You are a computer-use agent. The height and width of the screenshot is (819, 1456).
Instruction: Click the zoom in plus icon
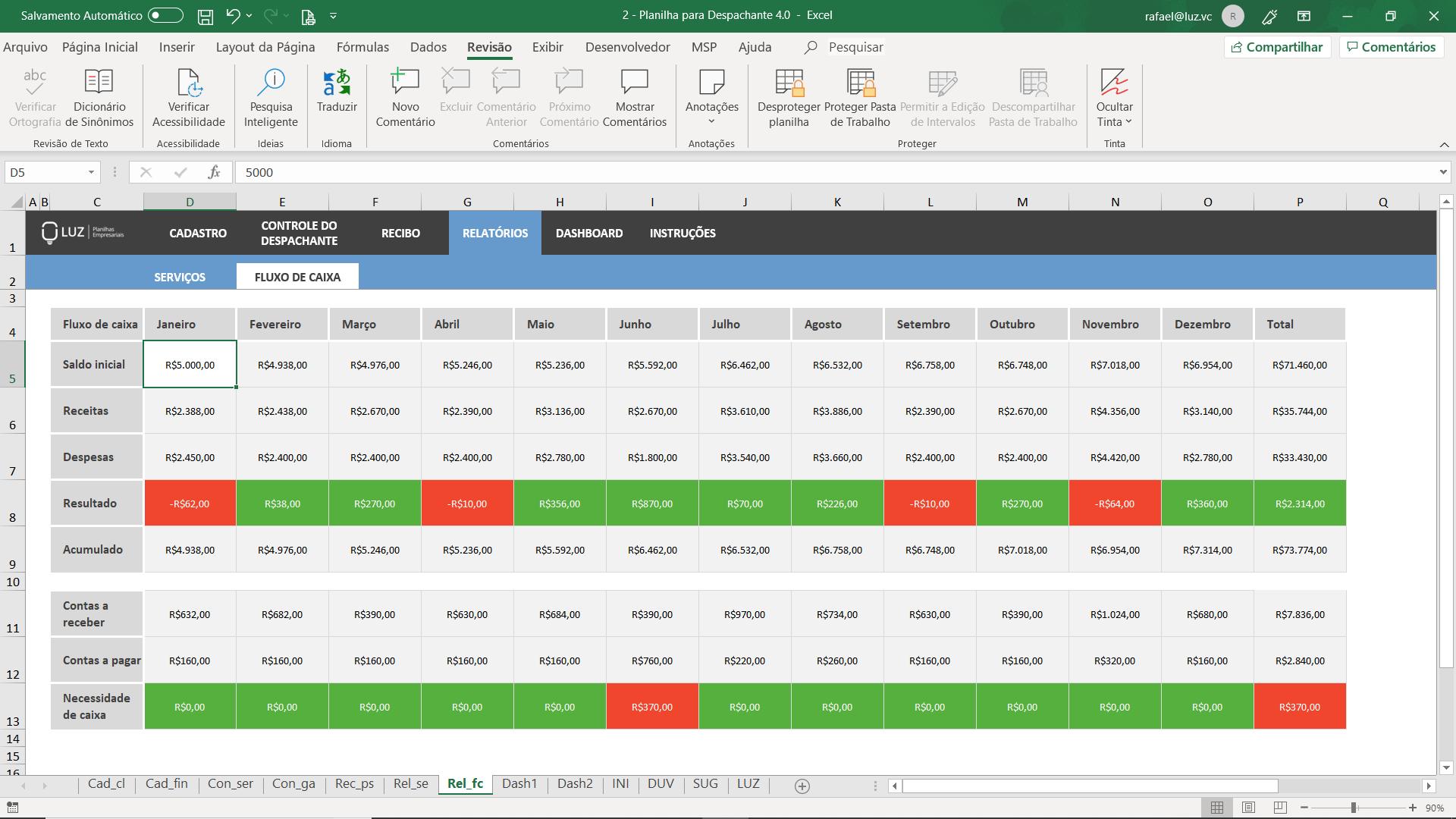coord(1413,808)
